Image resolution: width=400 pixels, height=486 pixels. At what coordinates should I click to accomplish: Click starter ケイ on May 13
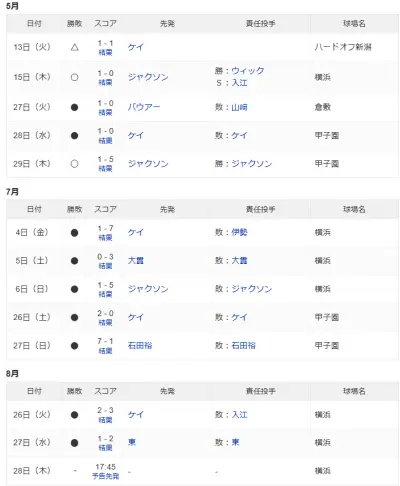point(136,47)
